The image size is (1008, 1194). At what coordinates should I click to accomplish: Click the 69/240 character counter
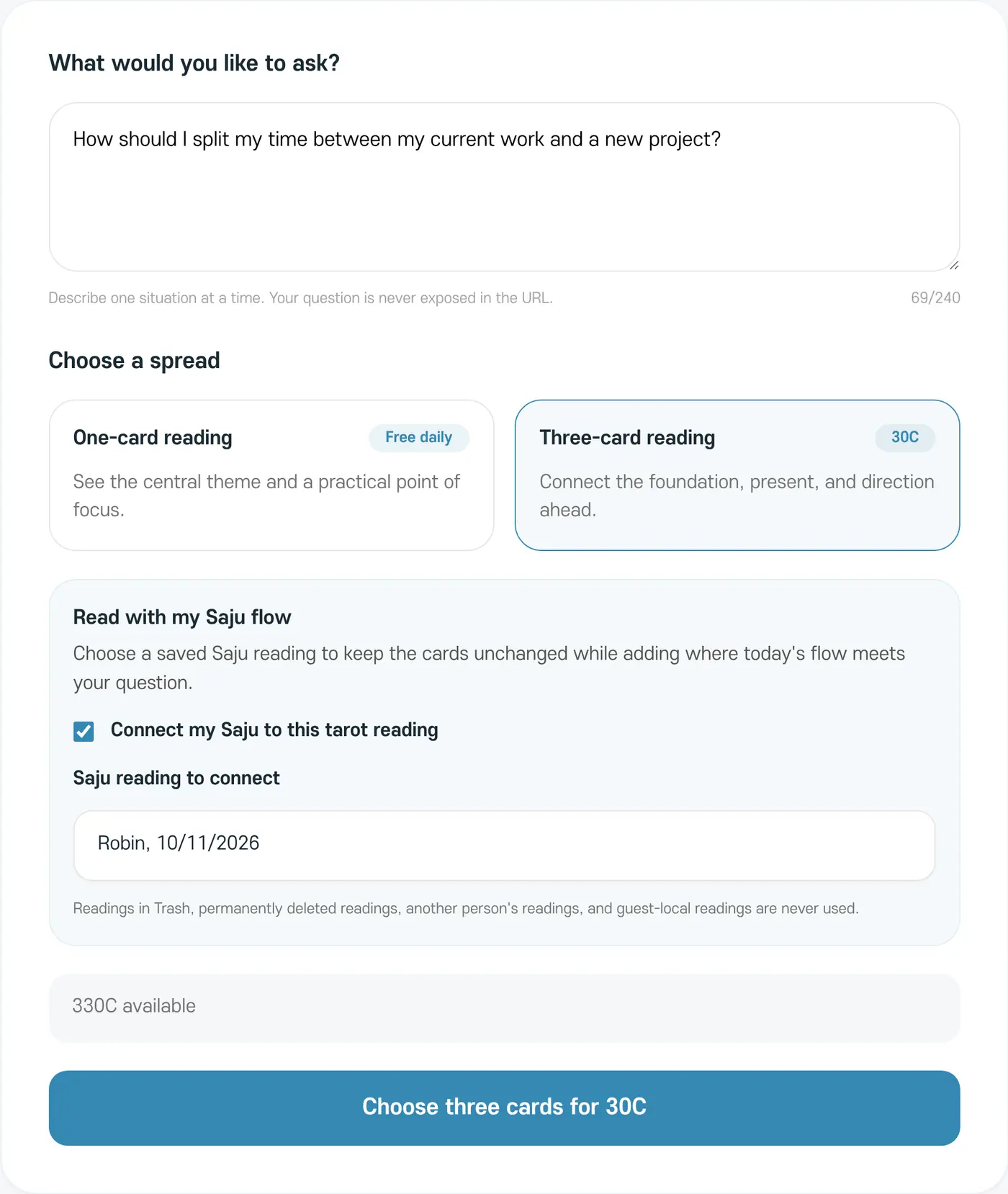935,298
